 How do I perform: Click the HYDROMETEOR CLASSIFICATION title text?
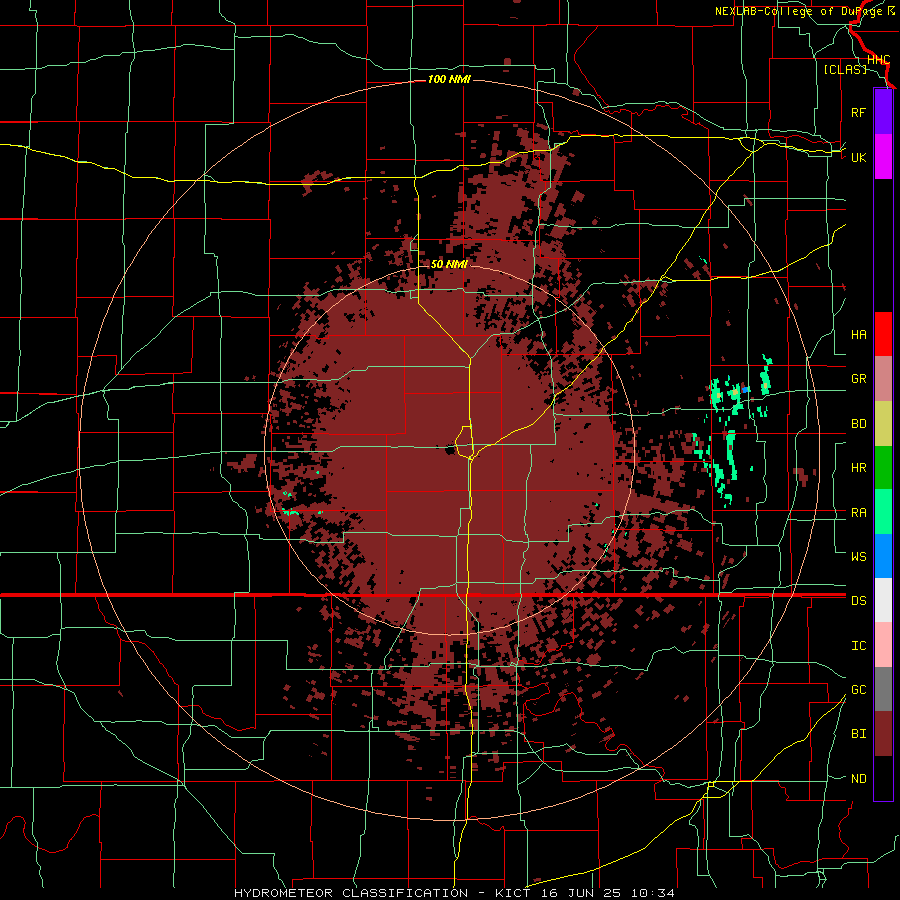[351, 893]
